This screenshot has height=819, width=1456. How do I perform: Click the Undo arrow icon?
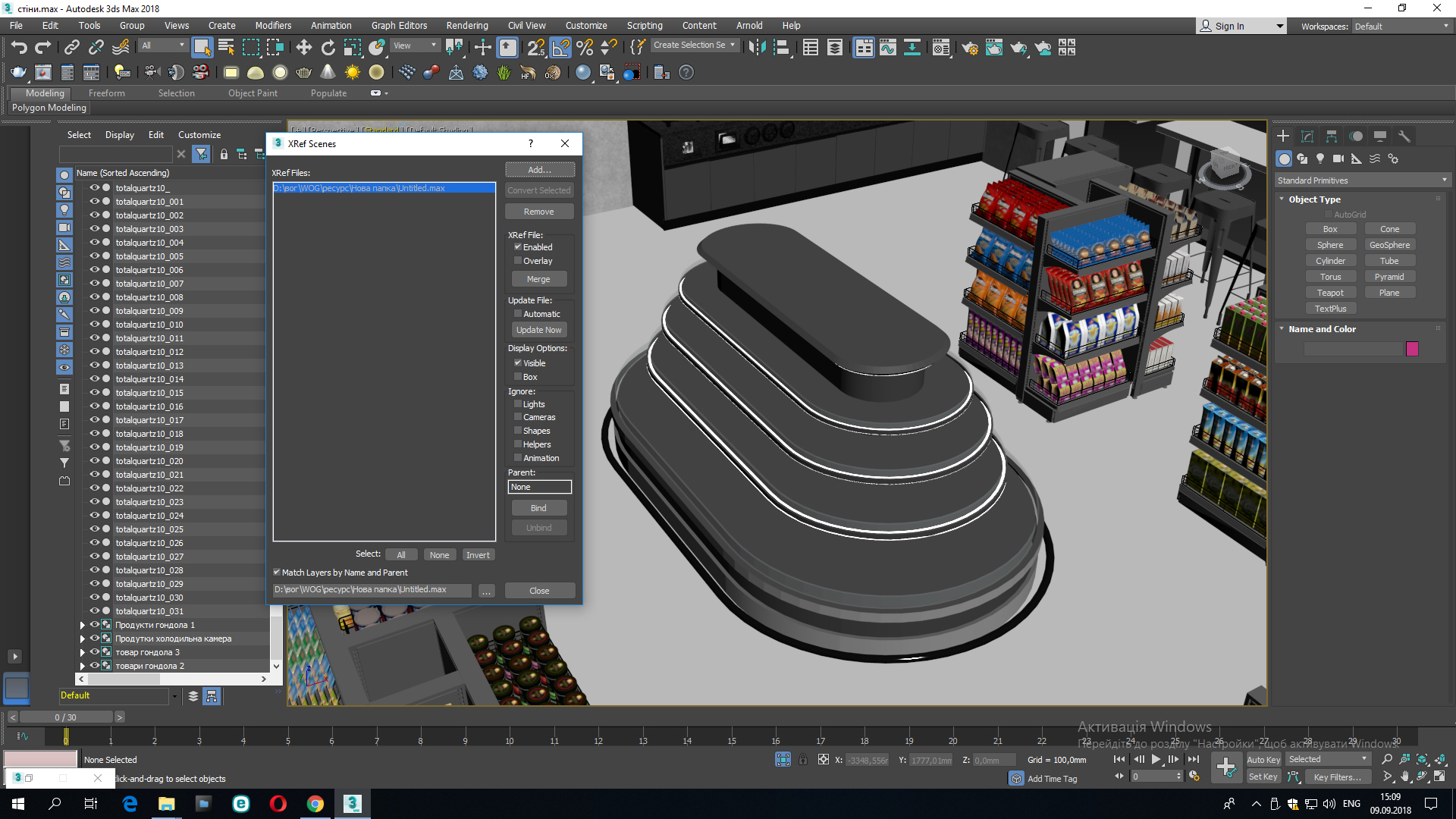click(19, 48)
